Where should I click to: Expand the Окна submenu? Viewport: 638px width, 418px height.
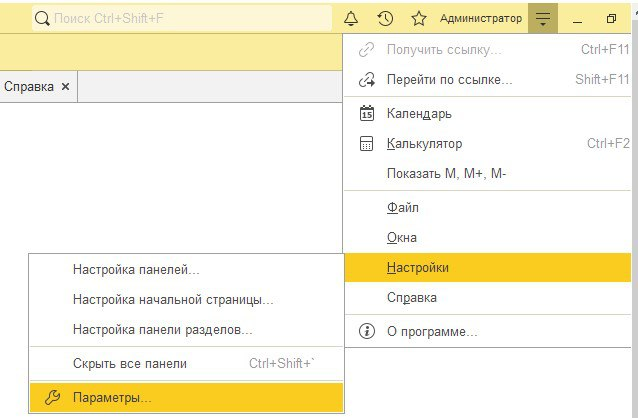pyautogui.click(x=487, y=237)
